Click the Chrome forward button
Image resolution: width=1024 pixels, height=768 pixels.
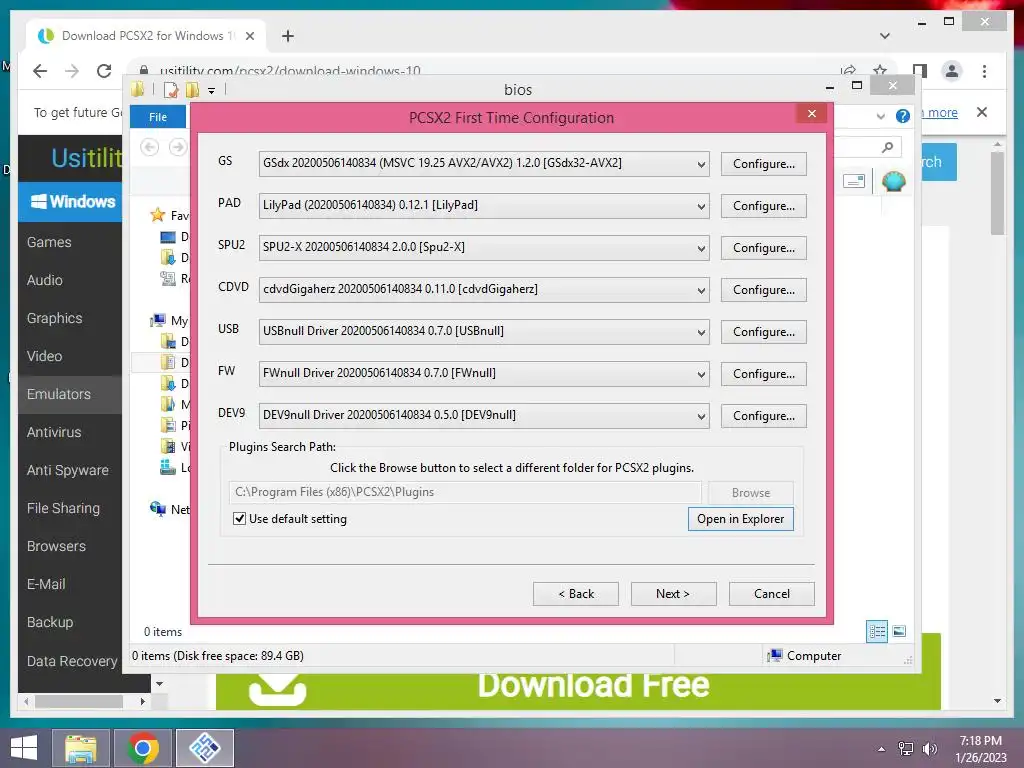[72, 71]
